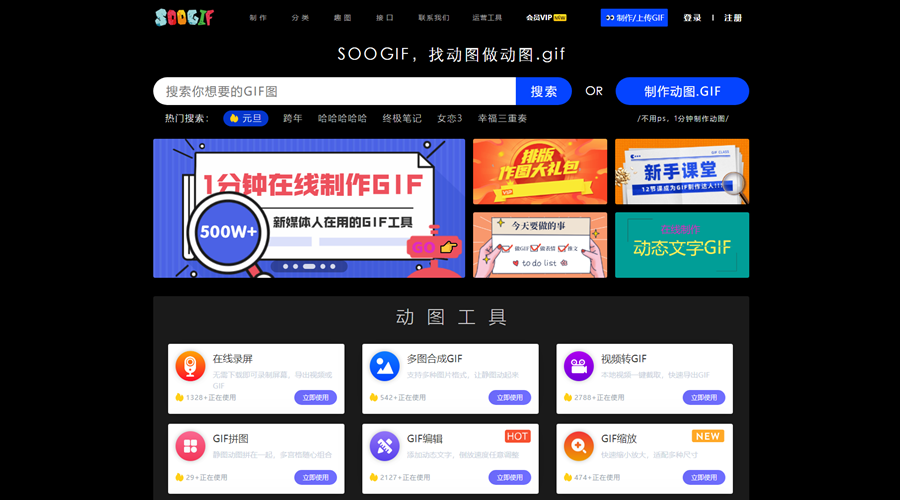Click the 29+正在使用 usage count
Image resolution: width=900 pixels, height=500 pixels.
tap(207, 477)
